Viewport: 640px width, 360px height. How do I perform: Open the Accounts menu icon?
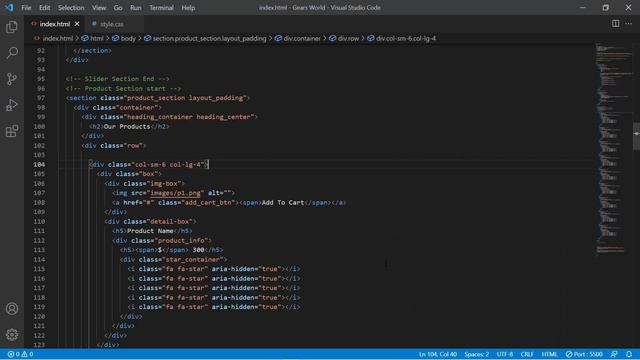[12, 309]
